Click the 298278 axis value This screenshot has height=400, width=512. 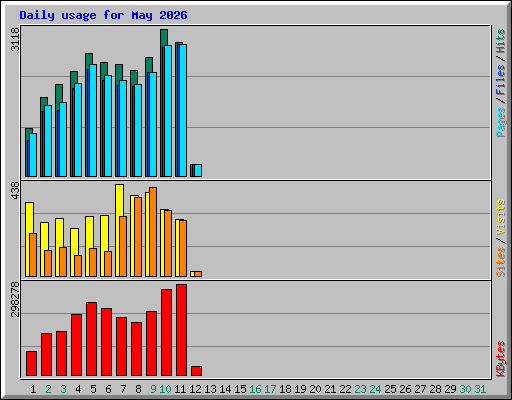tap(15, 299)
